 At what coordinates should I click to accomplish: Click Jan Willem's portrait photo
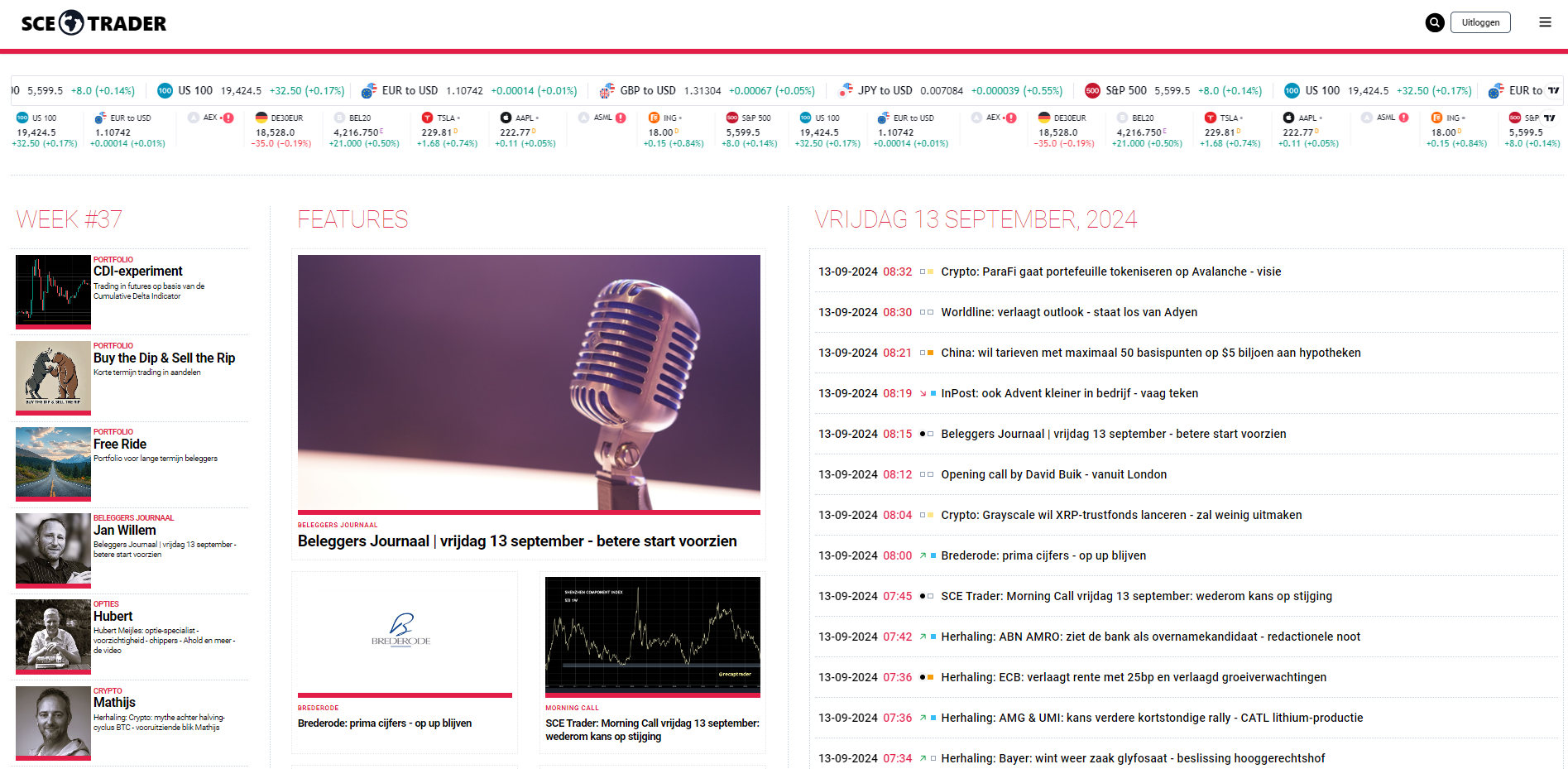click(x=53, y=549)
